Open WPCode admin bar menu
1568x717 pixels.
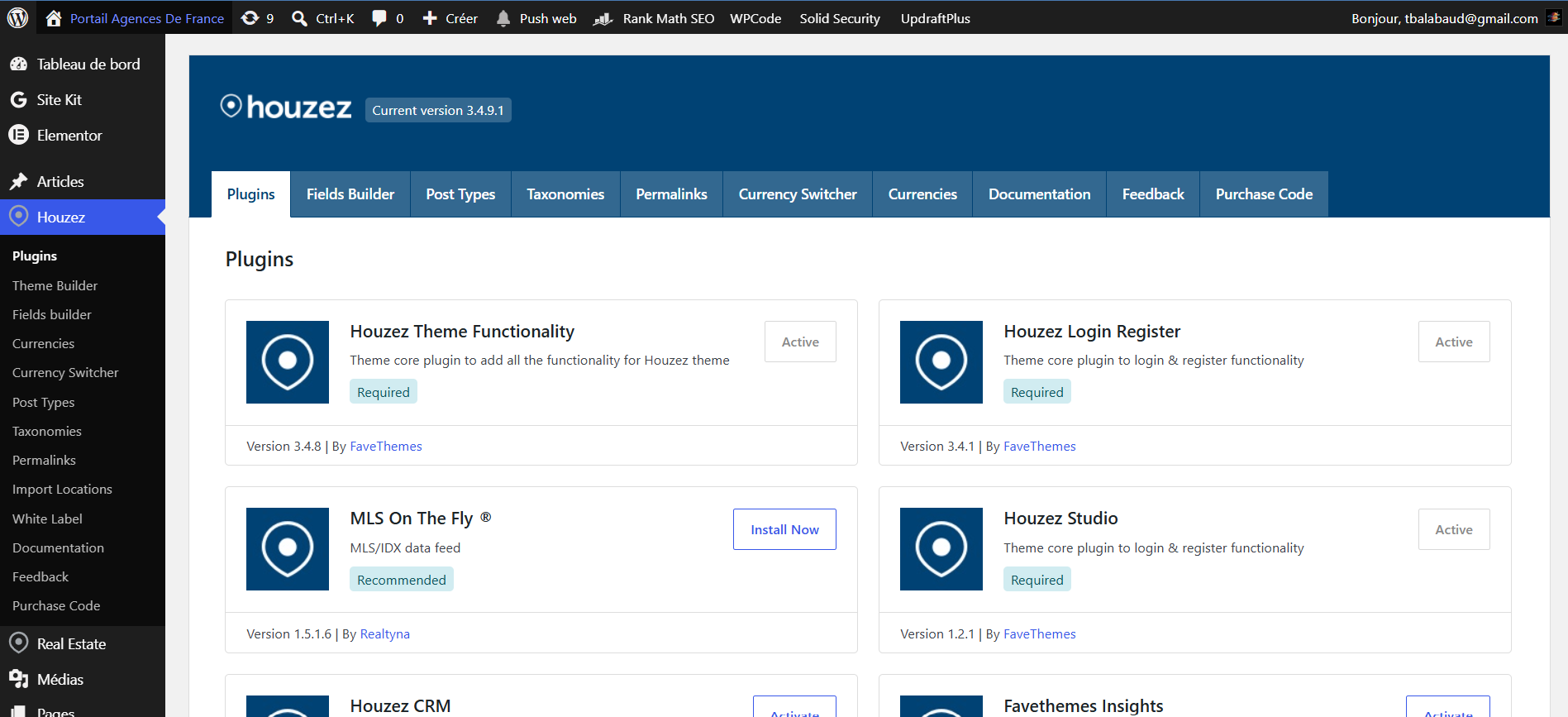pos(755,18)
